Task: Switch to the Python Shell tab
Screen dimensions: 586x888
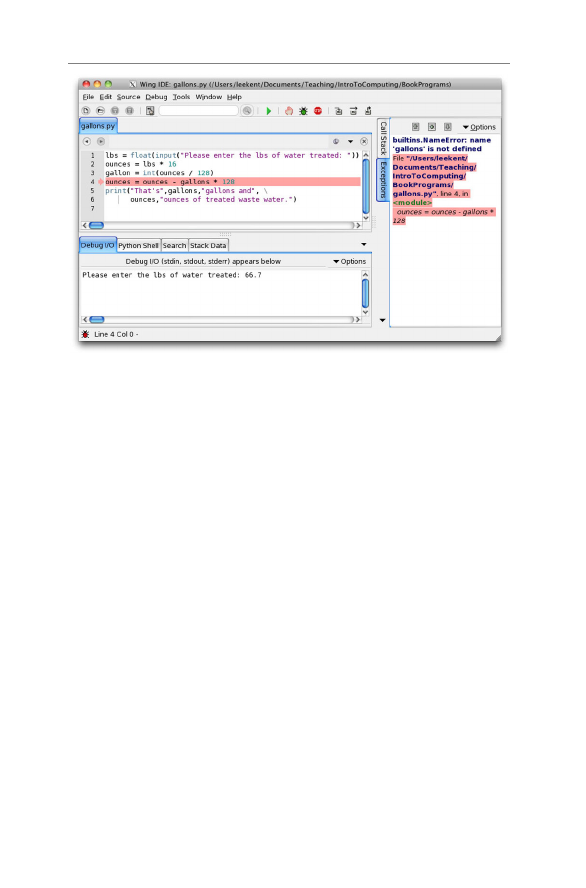Action: [138, 245]
